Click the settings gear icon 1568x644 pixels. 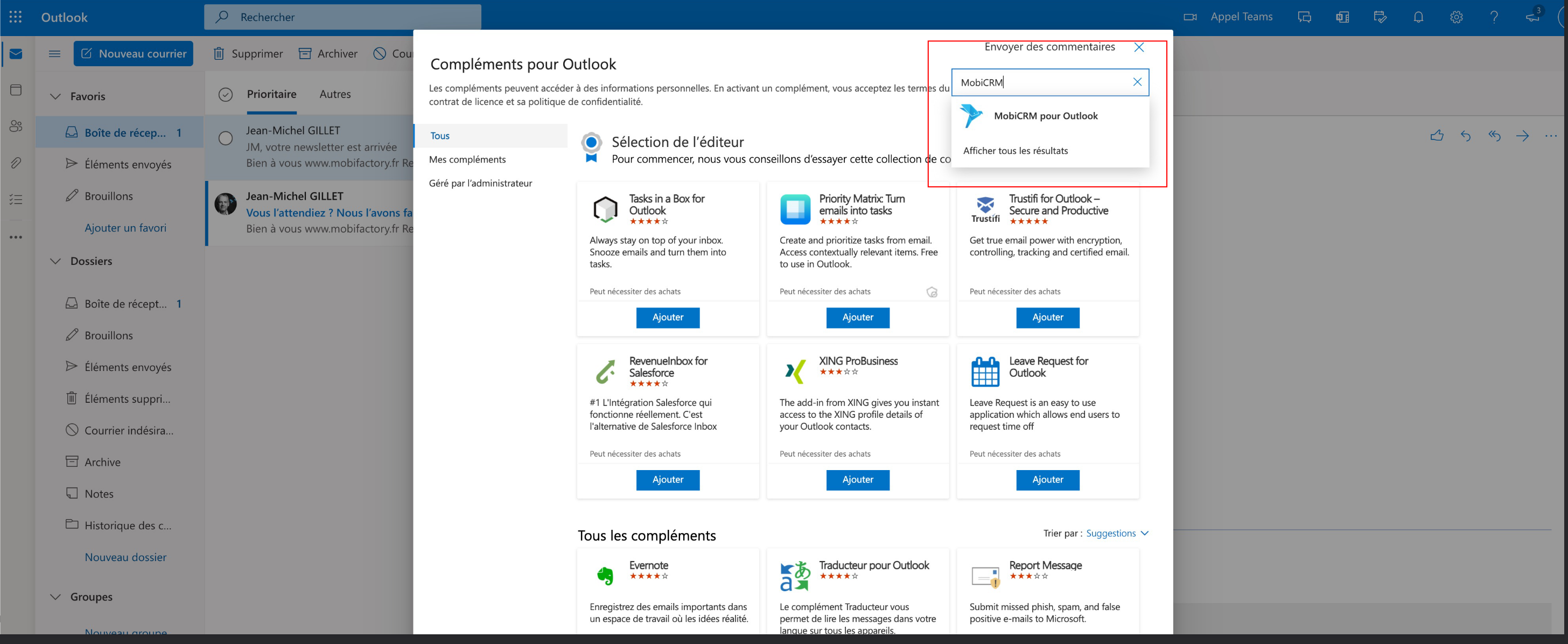[1456, 17]
